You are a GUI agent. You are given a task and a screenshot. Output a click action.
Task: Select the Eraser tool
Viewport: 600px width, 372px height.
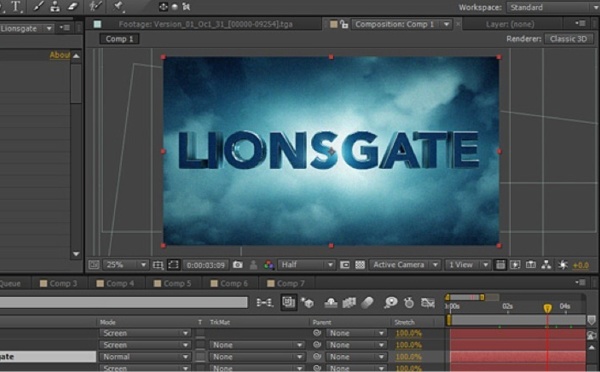click(x=72, y=6)
